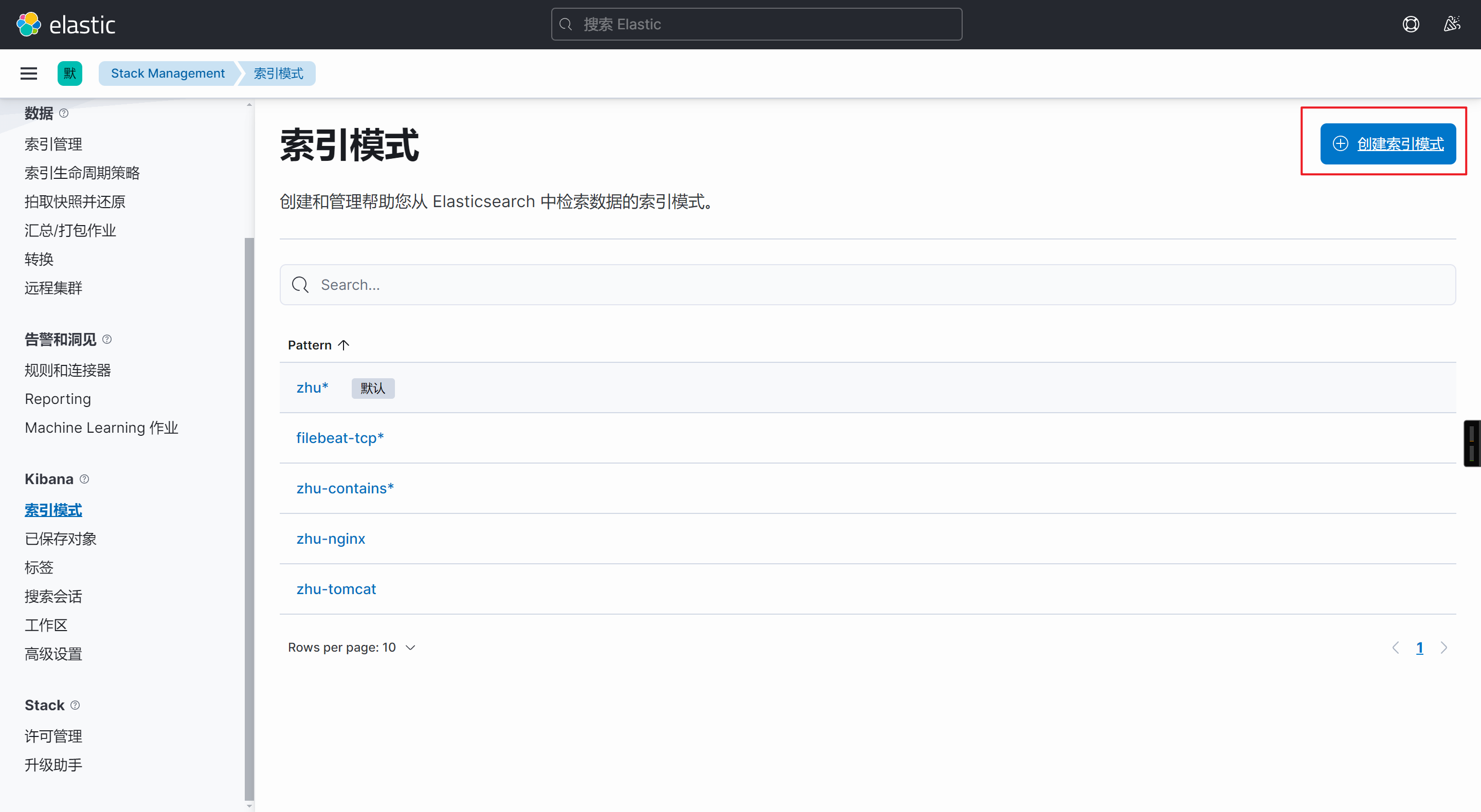The image size is (1481, 812).
Task: Open 升级助手 in sidebar
Action: pyautogui.click(x=53, y=764)
